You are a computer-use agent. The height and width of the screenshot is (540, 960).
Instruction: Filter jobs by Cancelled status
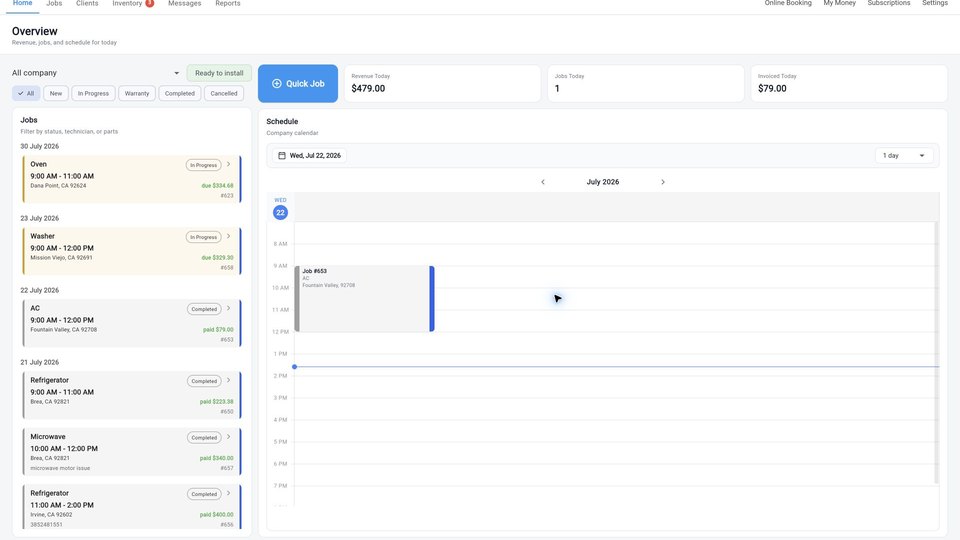click(x=224, y=94)
